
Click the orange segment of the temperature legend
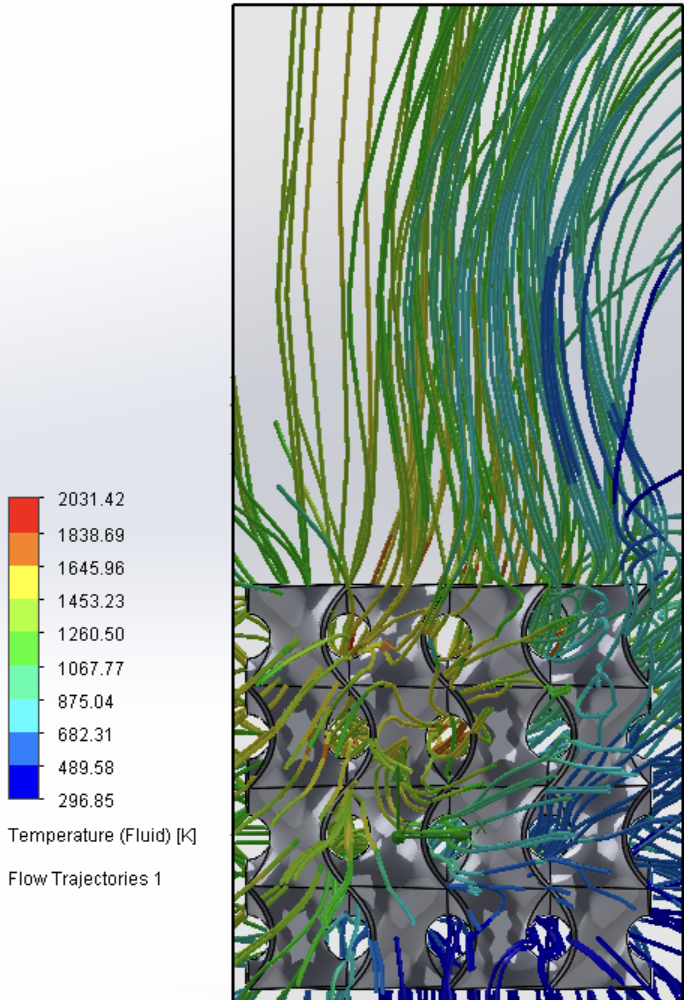24,549
